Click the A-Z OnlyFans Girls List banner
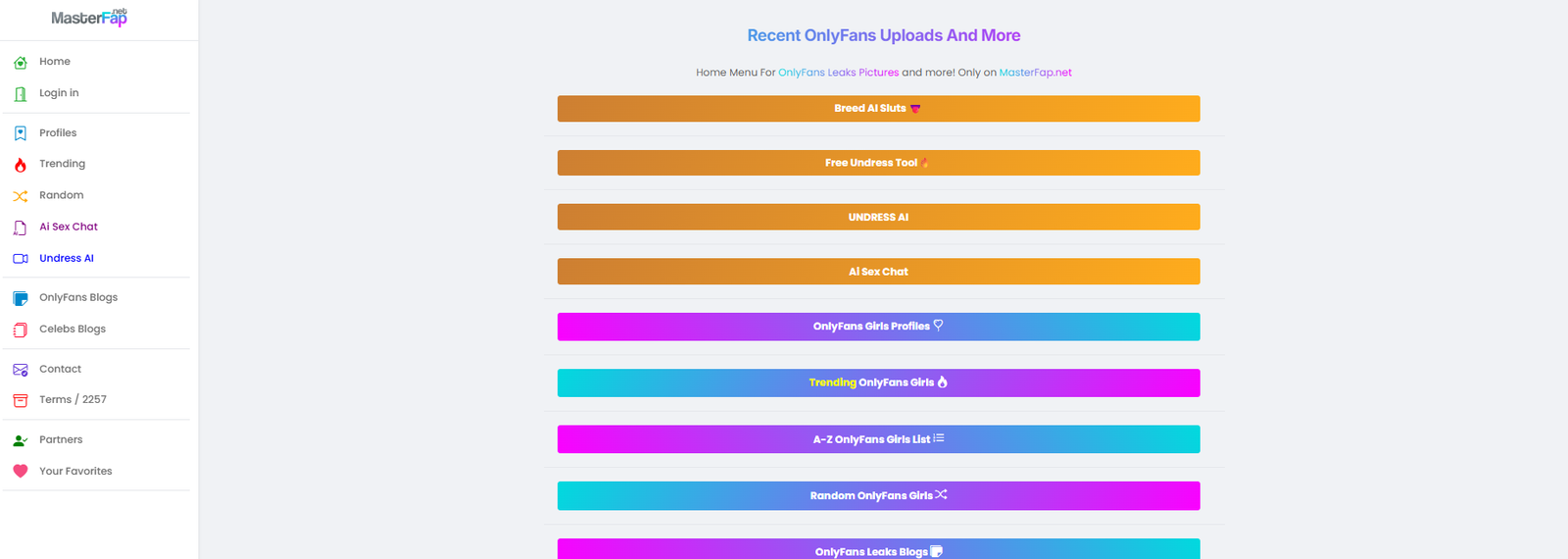 (878, 439)
